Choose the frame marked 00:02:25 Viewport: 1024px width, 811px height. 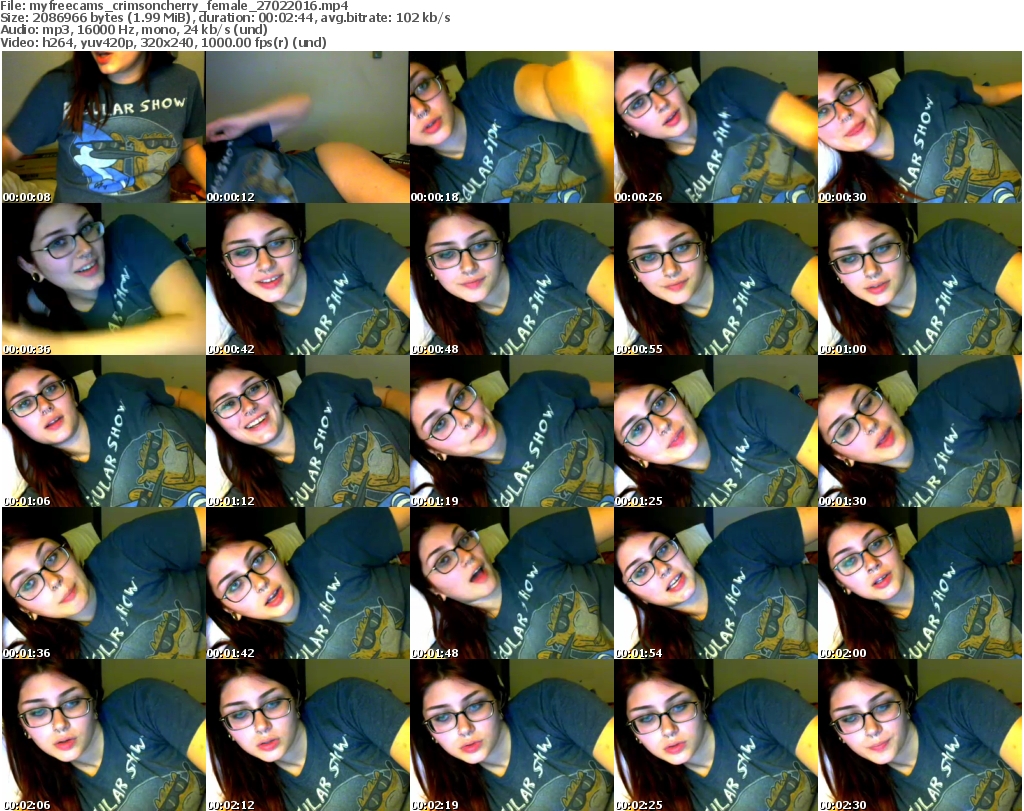click(715, 735)
